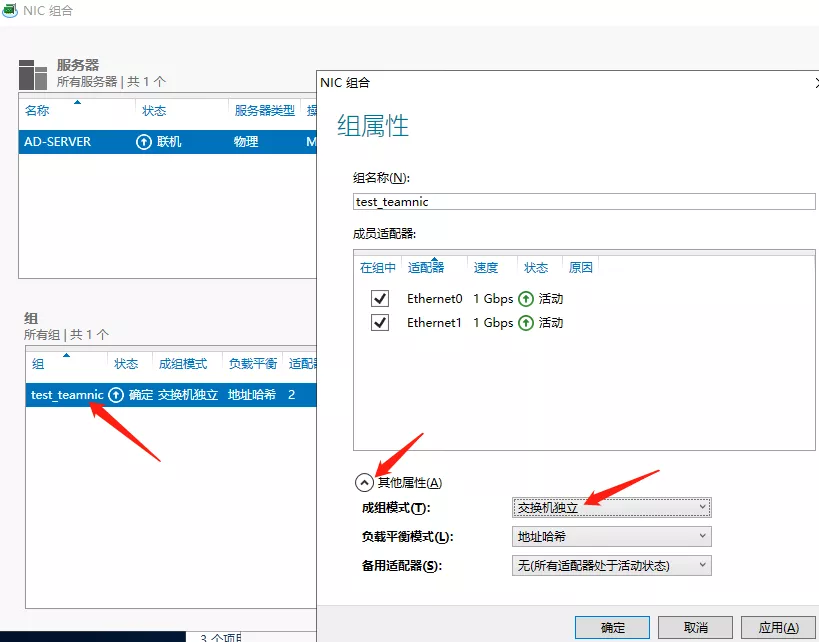Click Ethernet0 活动 status arrow icon
Image resolution: width=819 pixels, height=642 pixels.
526,299
